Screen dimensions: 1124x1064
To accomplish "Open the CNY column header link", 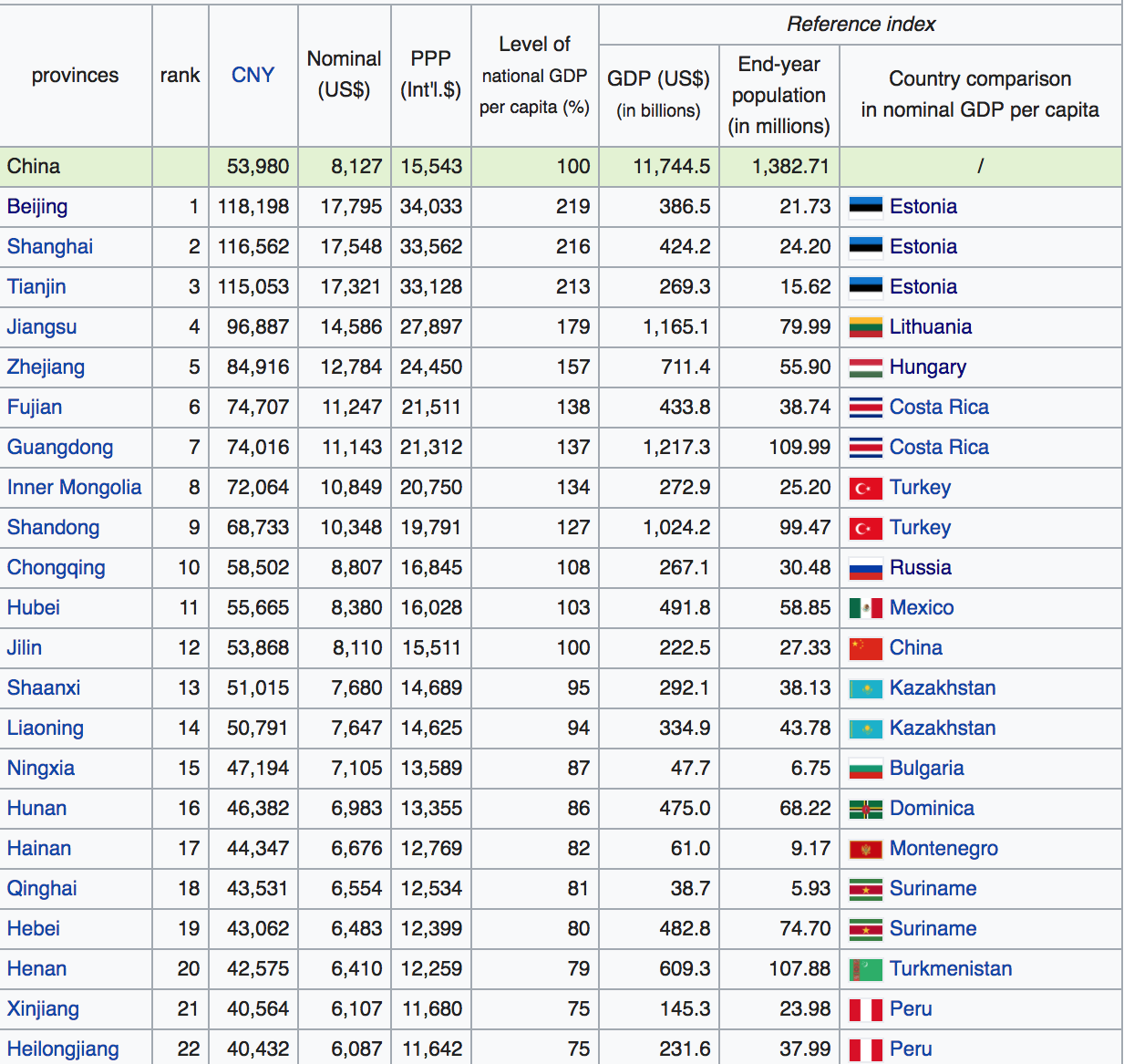I will [x=253, y=75].
